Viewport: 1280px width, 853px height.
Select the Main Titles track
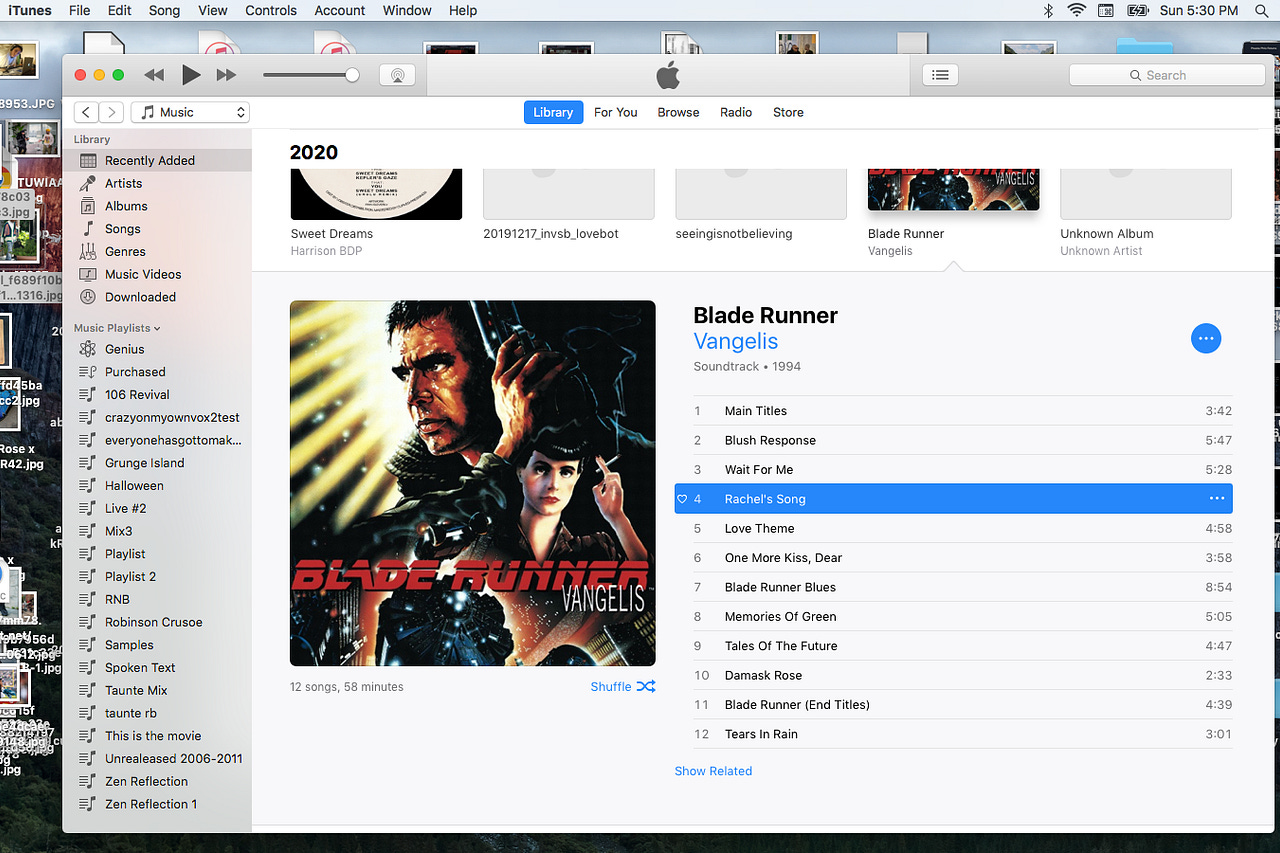pyautogui.click(x=963, y=411)
